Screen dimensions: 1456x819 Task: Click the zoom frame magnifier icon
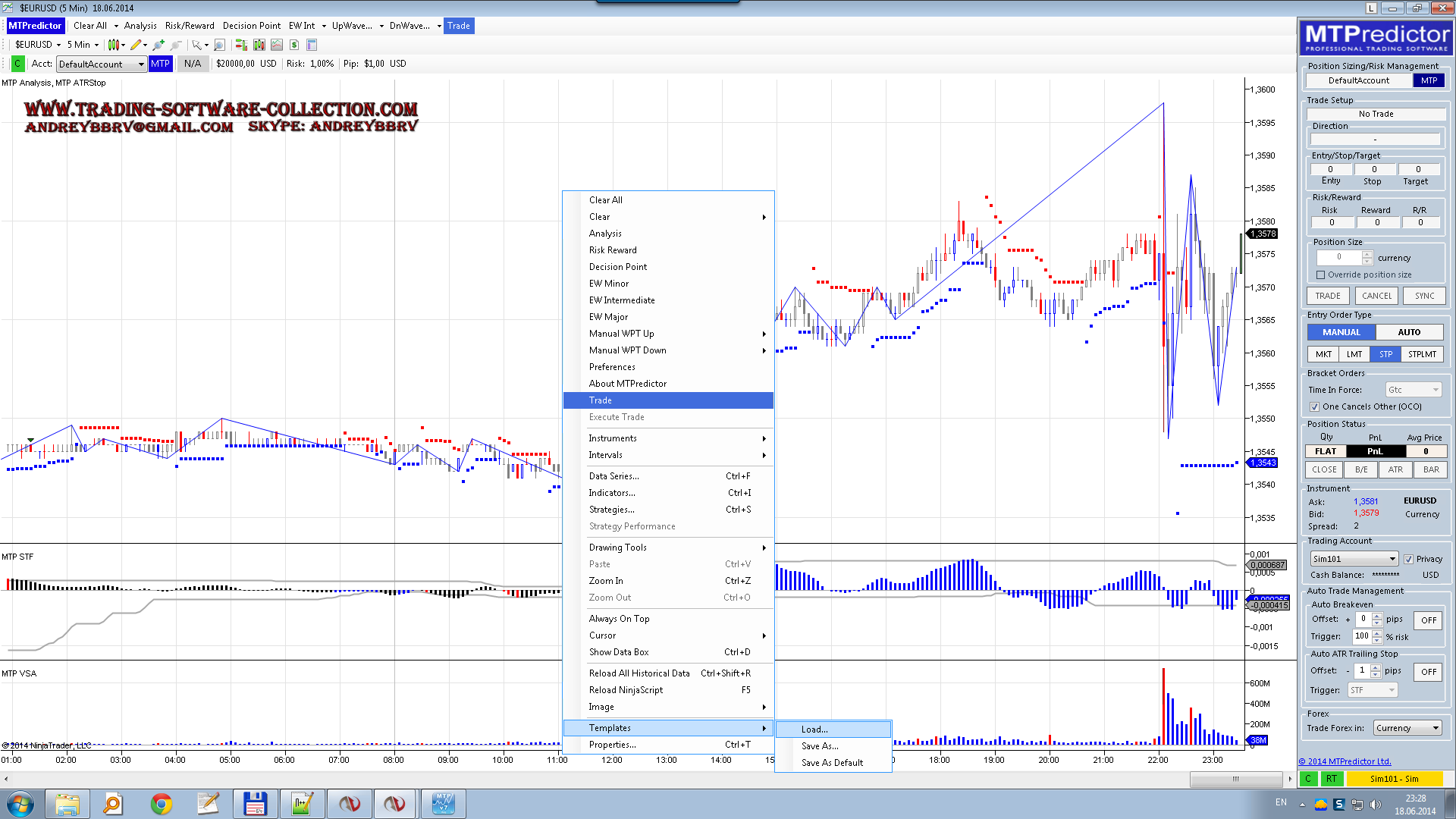click(x=220, y=45)
